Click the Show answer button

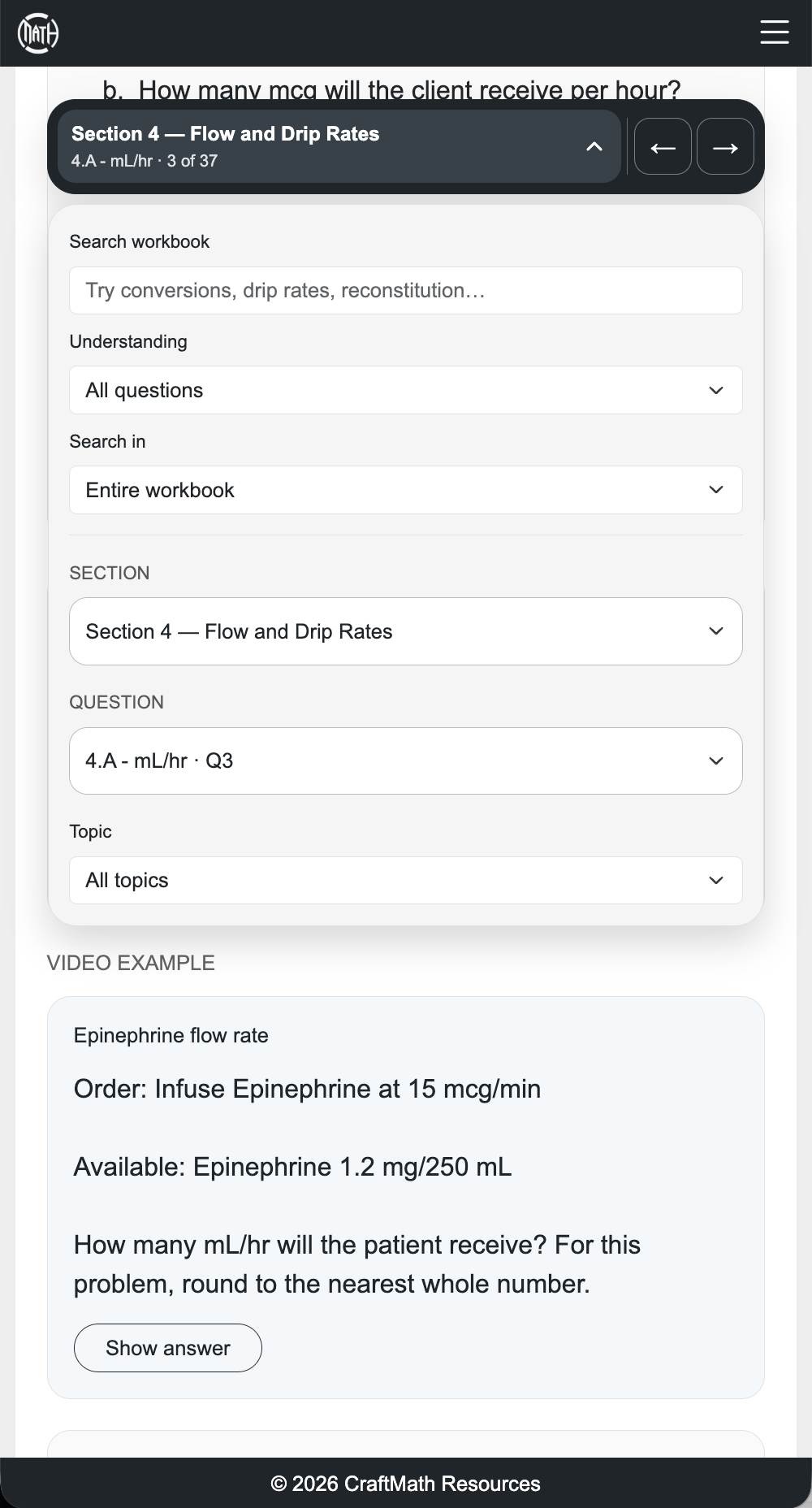click(x=168, y=1348)
